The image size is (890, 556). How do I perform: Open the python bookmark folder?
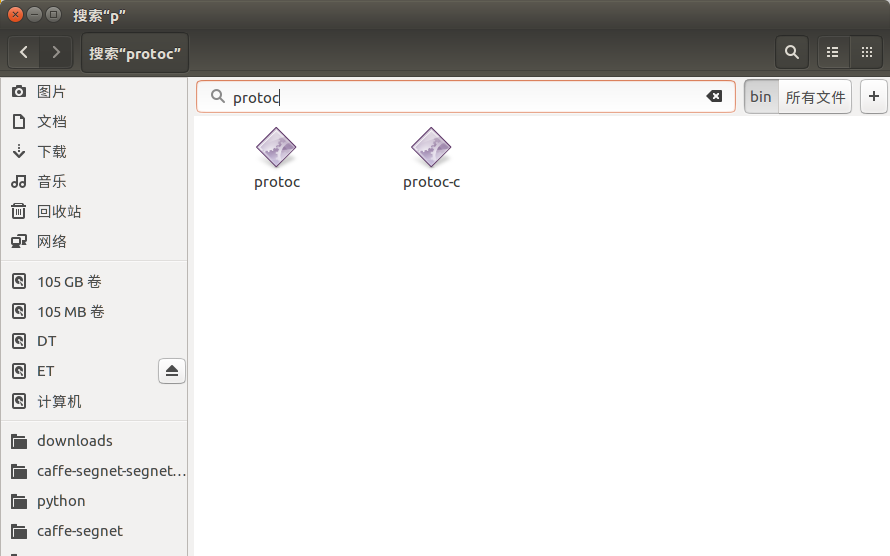click(x=94, y=501)
